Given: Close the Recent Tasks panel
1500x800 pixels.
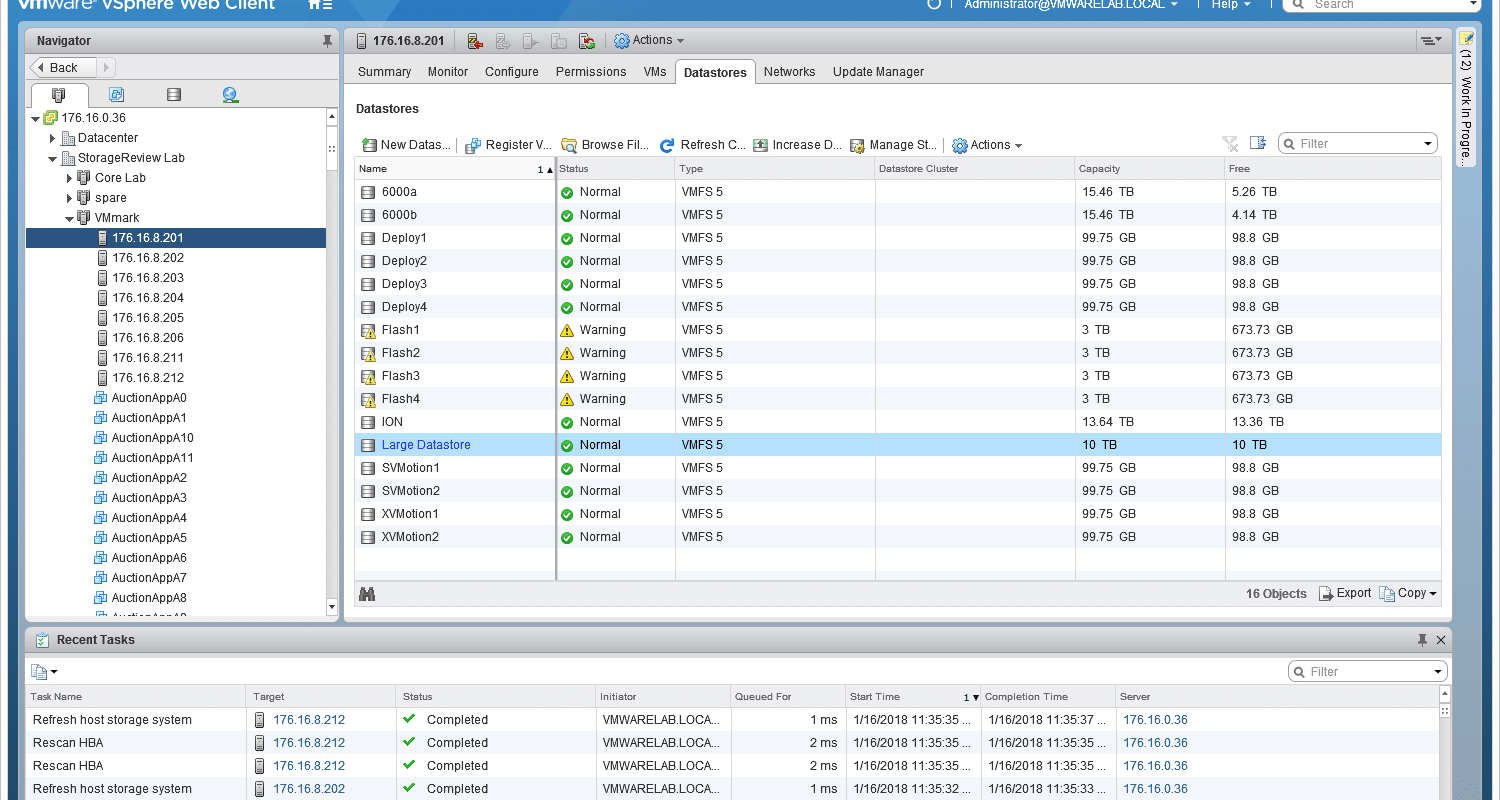Looking at the screenshot, I should coord(1441,640).
